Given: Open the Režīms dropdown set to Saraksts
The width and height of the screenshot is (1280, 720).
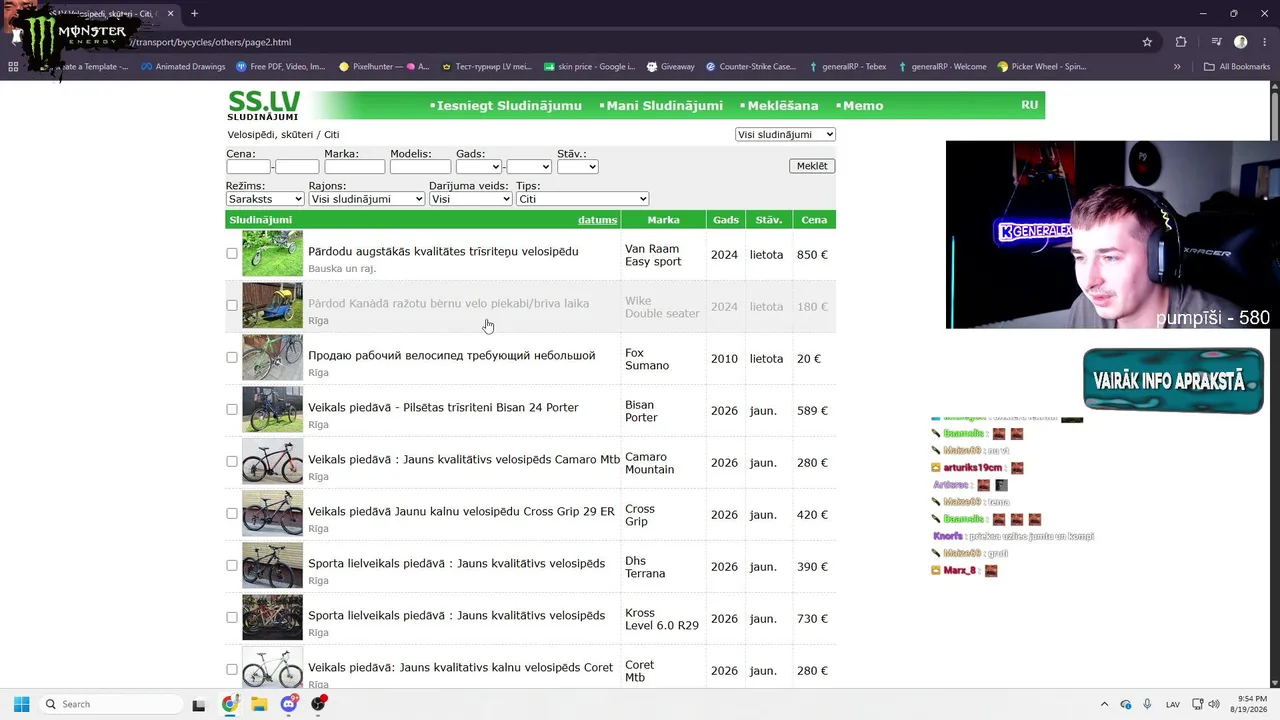Looking at the screenshot, I should (x=265, y=199).
